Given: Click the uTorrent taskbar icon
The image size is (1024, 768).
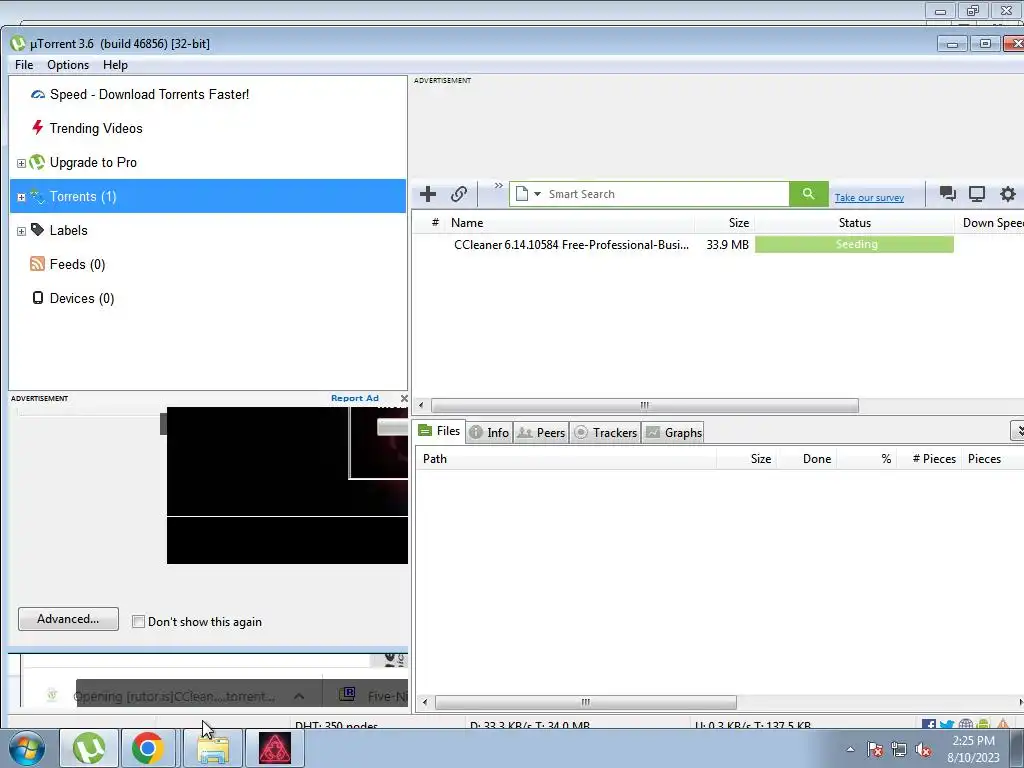Looking at the screenshot, I should (x=89, y=748).
